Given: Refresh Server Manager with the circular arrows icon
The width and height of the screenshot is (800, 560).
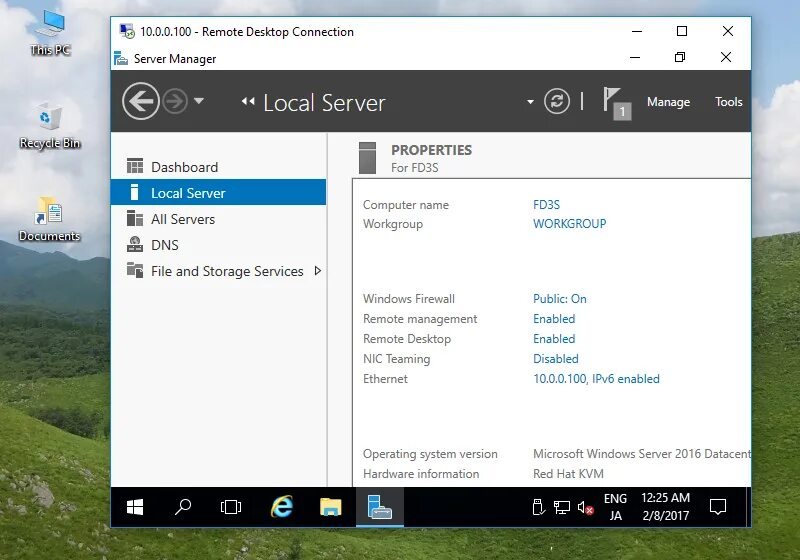Looking at the screenshot, I should [x=557, y=101].
